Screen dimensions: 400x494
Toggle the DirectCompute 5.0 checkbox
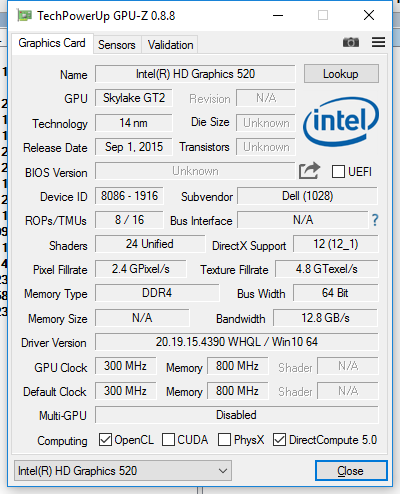click(279, 440)
